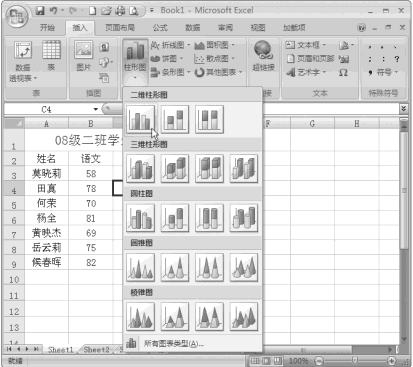Open print preview from quick access toolbar
Viewport: 413px width, 367px height.
point(134,11)
